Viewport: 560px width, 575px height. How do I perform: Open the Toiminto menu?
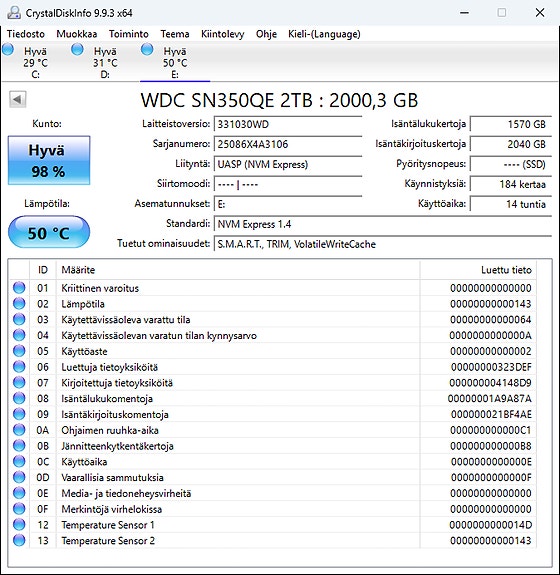129,34
